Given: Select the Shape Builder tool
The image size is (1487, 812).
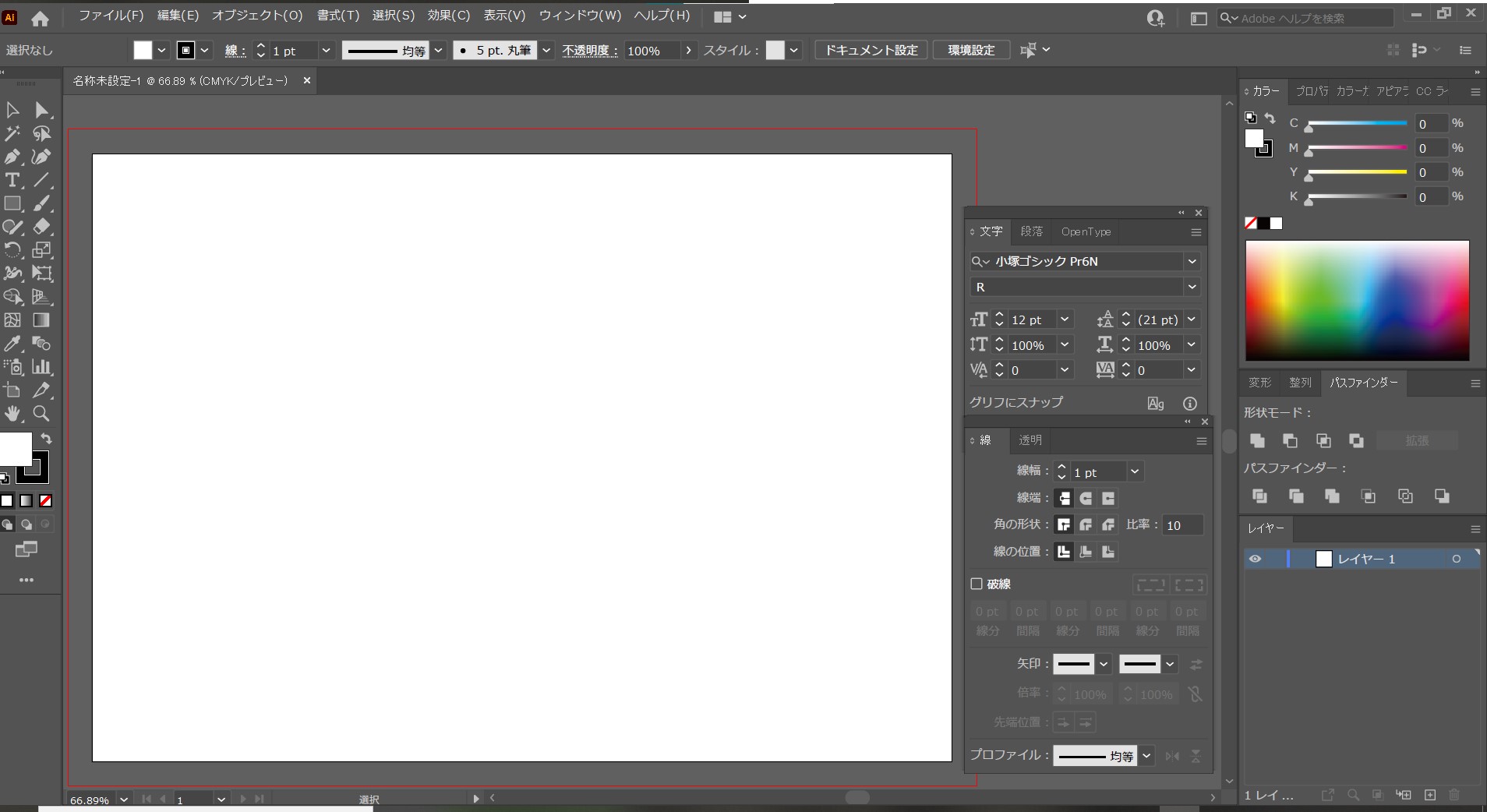Looking at the screenshot, I should click(12, 297).
